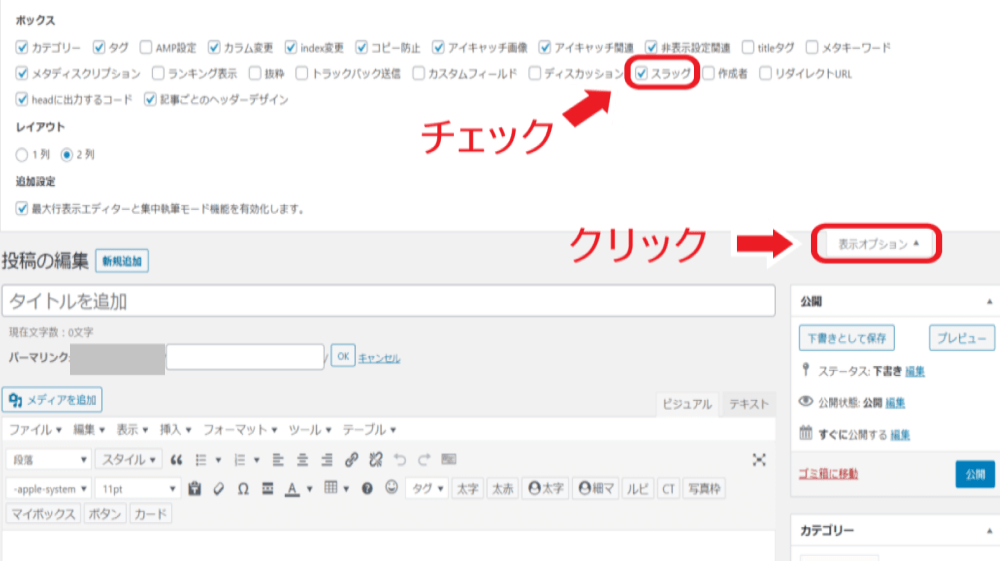
Task: Click the blockquote icon in the editor toolbar
Action: pos(177,460)
